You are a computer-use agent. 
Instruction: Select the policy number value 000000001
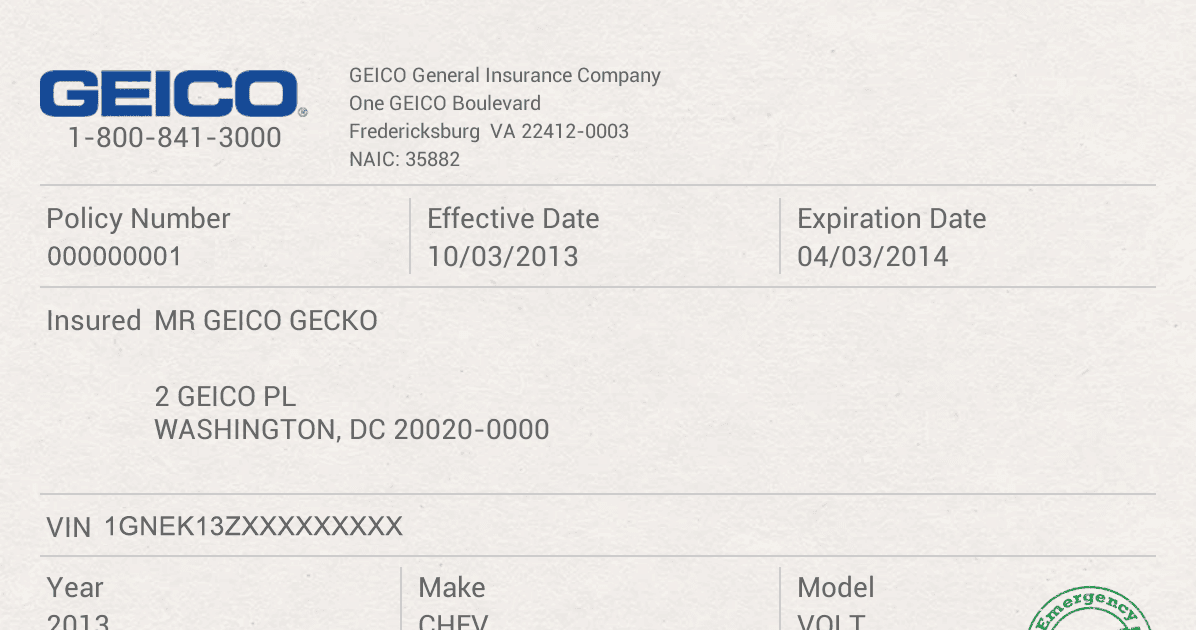pos(114,257)
